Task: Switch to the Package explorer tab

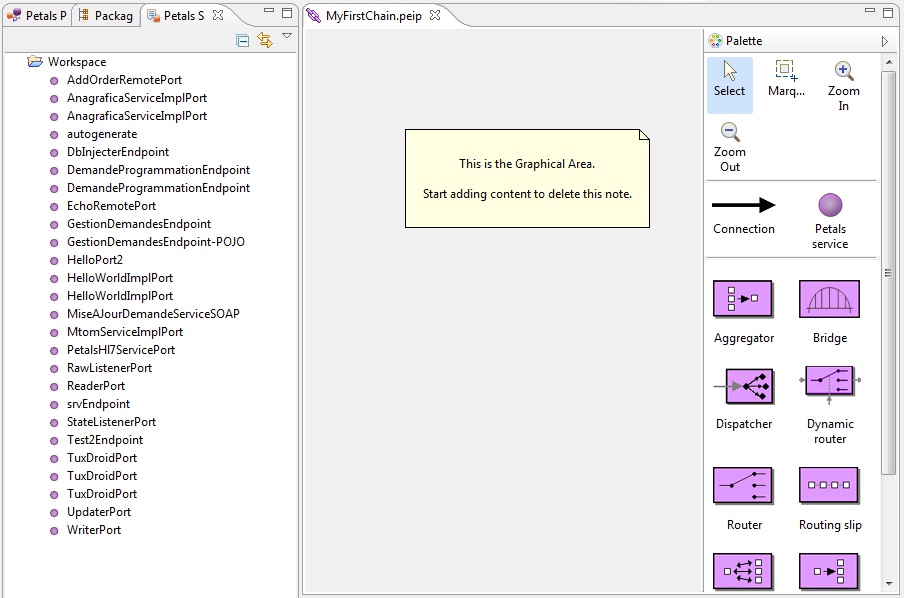Action: pos(106,16)
